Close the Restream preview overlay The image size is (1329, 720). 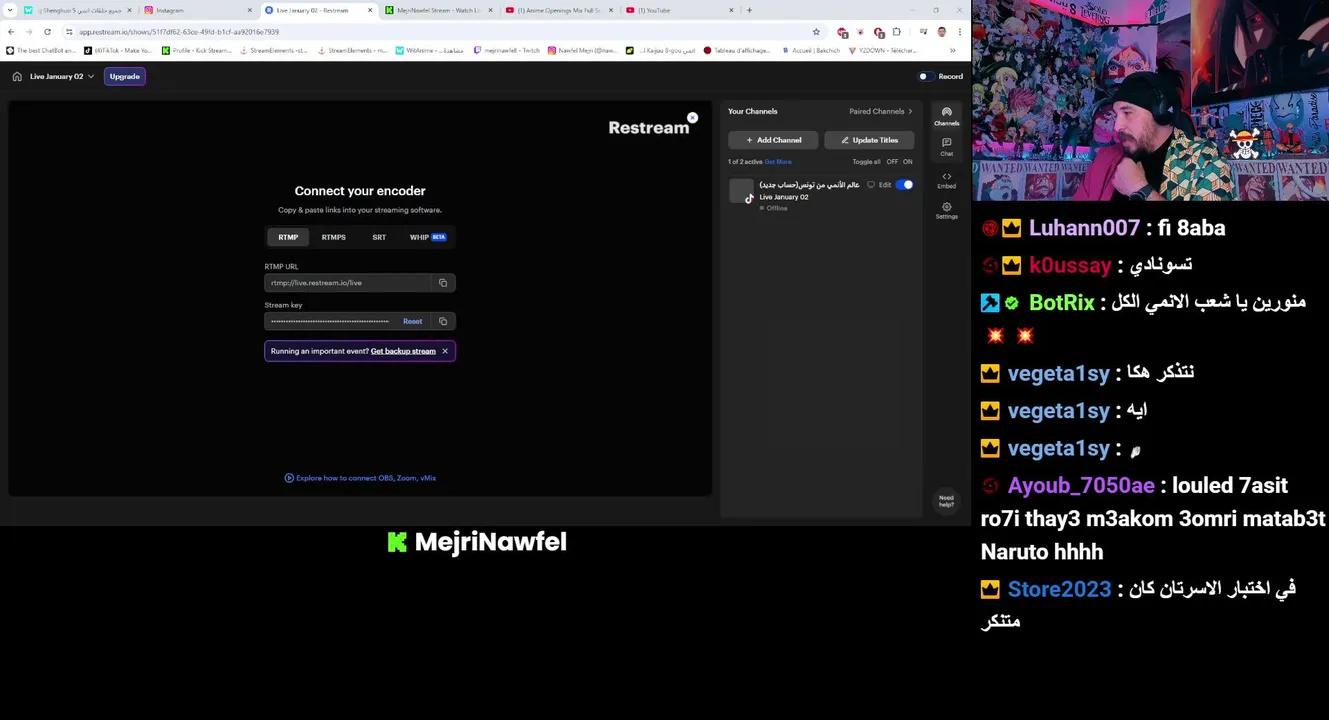coord(692,118)
